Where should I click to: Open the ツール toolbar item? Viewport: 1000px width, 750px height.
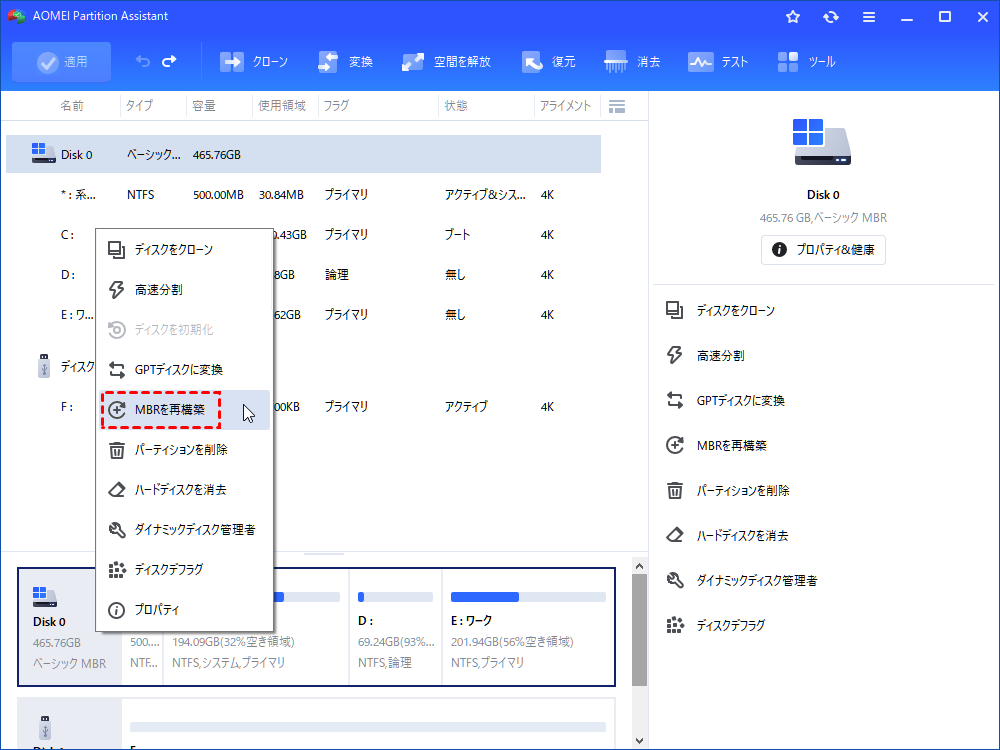click(806, 62)
